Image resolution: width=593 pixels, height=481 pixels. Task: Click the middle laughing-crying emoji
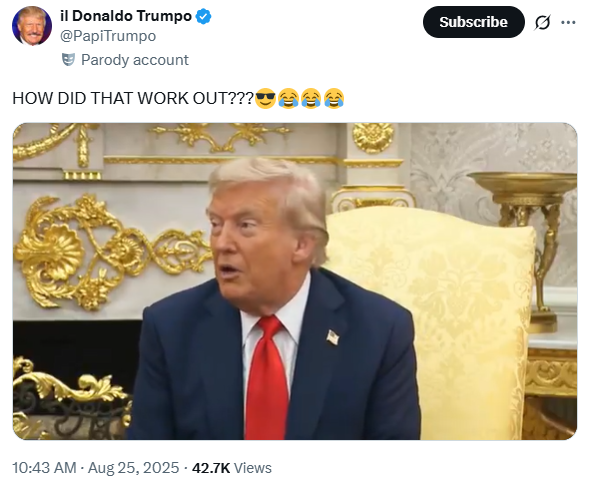tap(311, 98)
